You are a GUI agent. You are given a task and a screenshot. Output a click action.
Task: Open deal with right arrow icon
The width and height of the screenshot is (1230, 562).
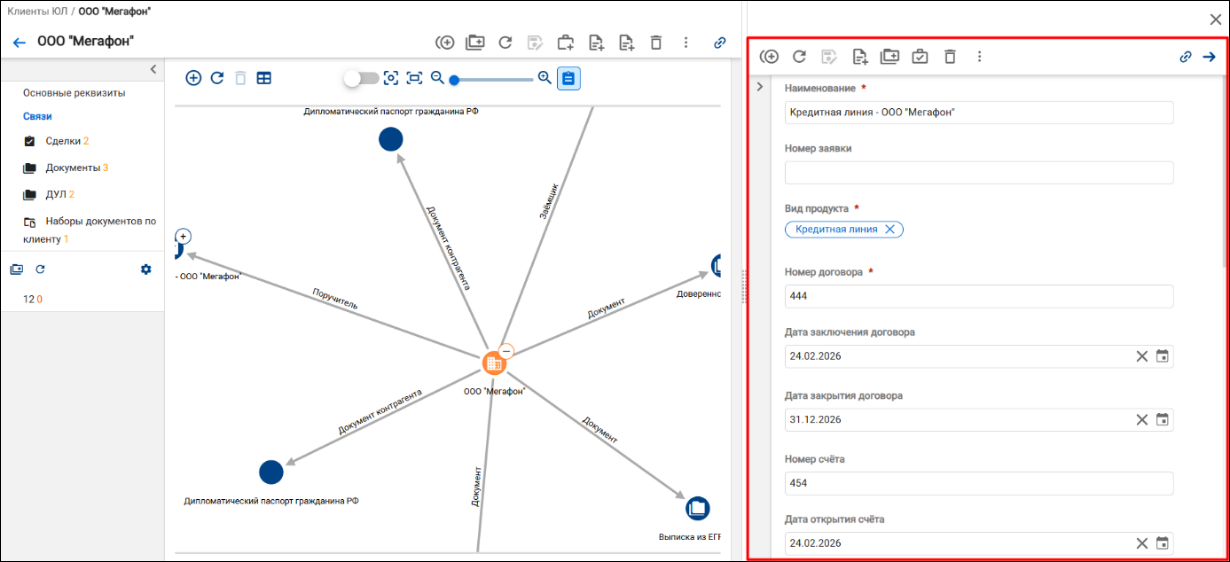click(x=1209, y=57)
